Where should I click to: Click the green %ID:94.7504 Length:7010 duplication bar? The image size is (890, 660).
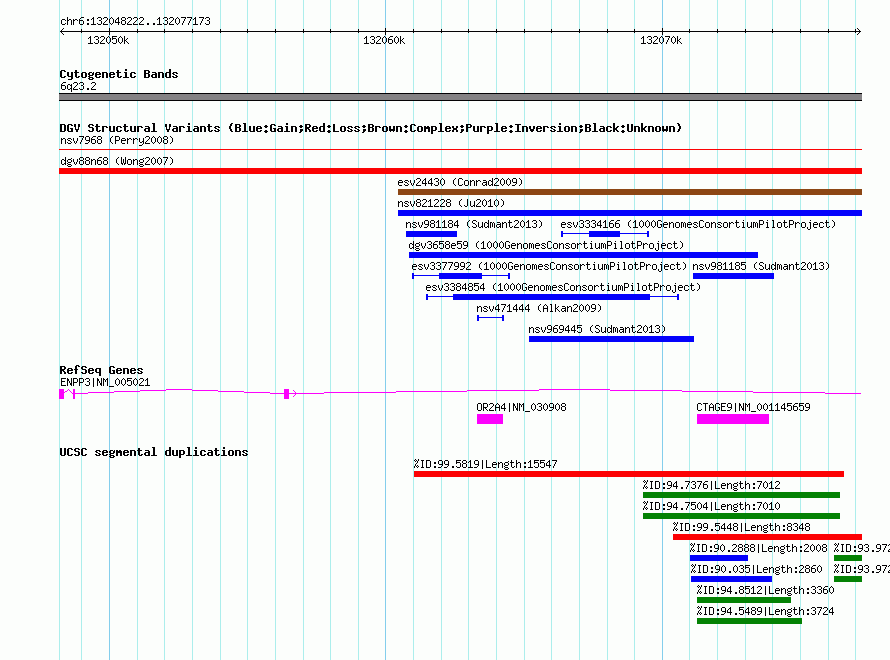[x=741, y=516]
